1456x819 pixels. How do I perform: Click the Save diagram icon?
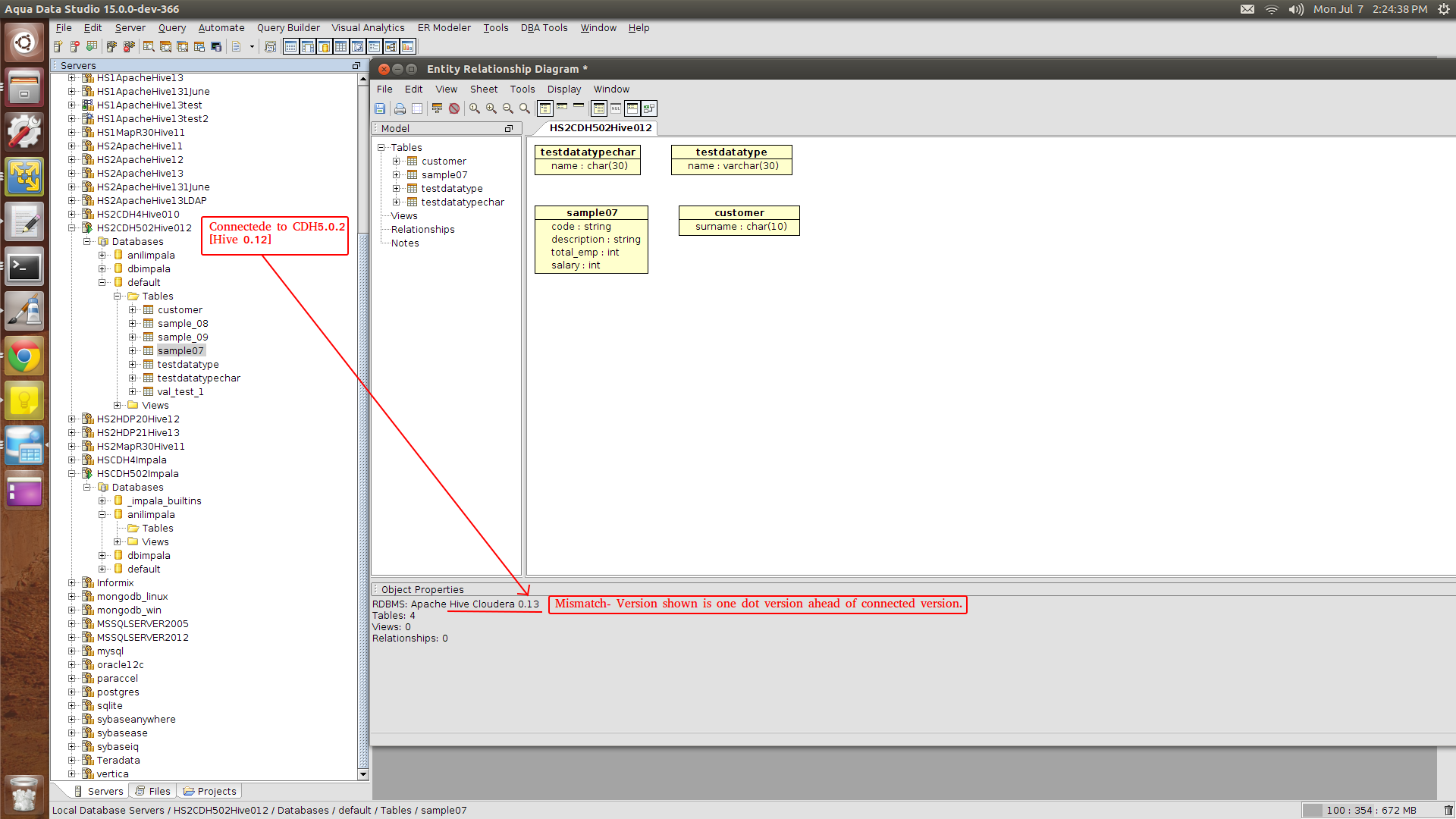380,108
